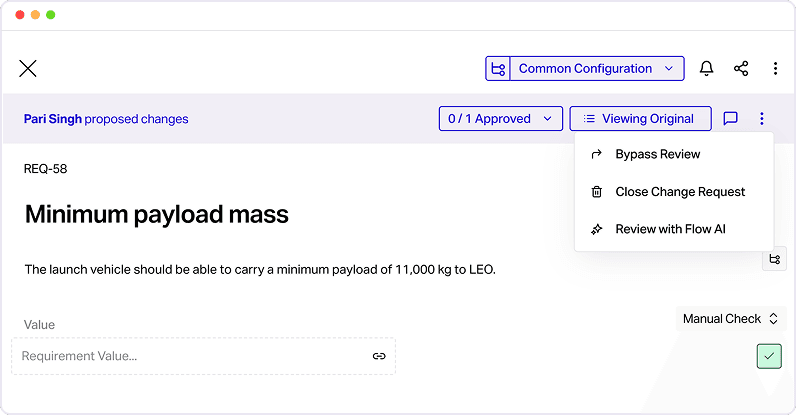Click the Pari Singh author link

tap(53, 119)
